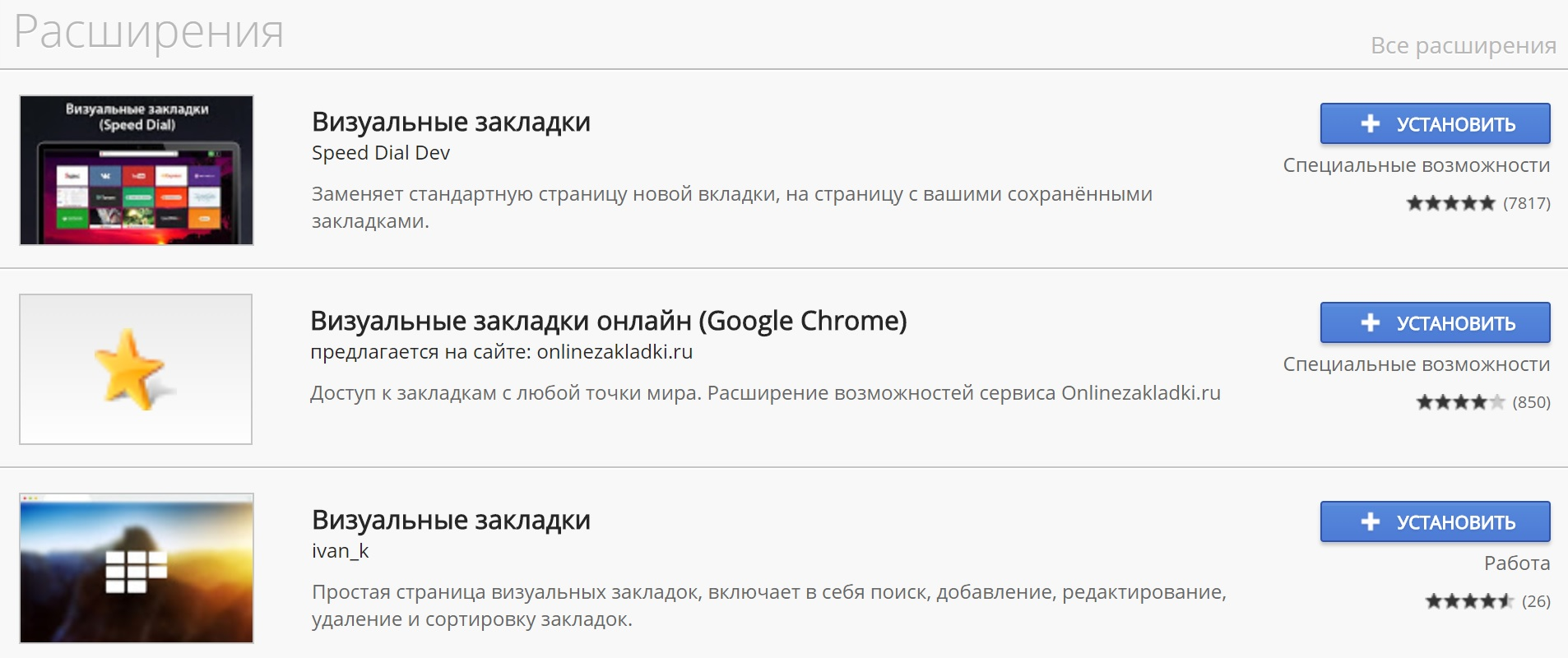Click 'Специальные возможности' under the first extension
The height and width of the screenshot is (658, 1568).
1416,166
